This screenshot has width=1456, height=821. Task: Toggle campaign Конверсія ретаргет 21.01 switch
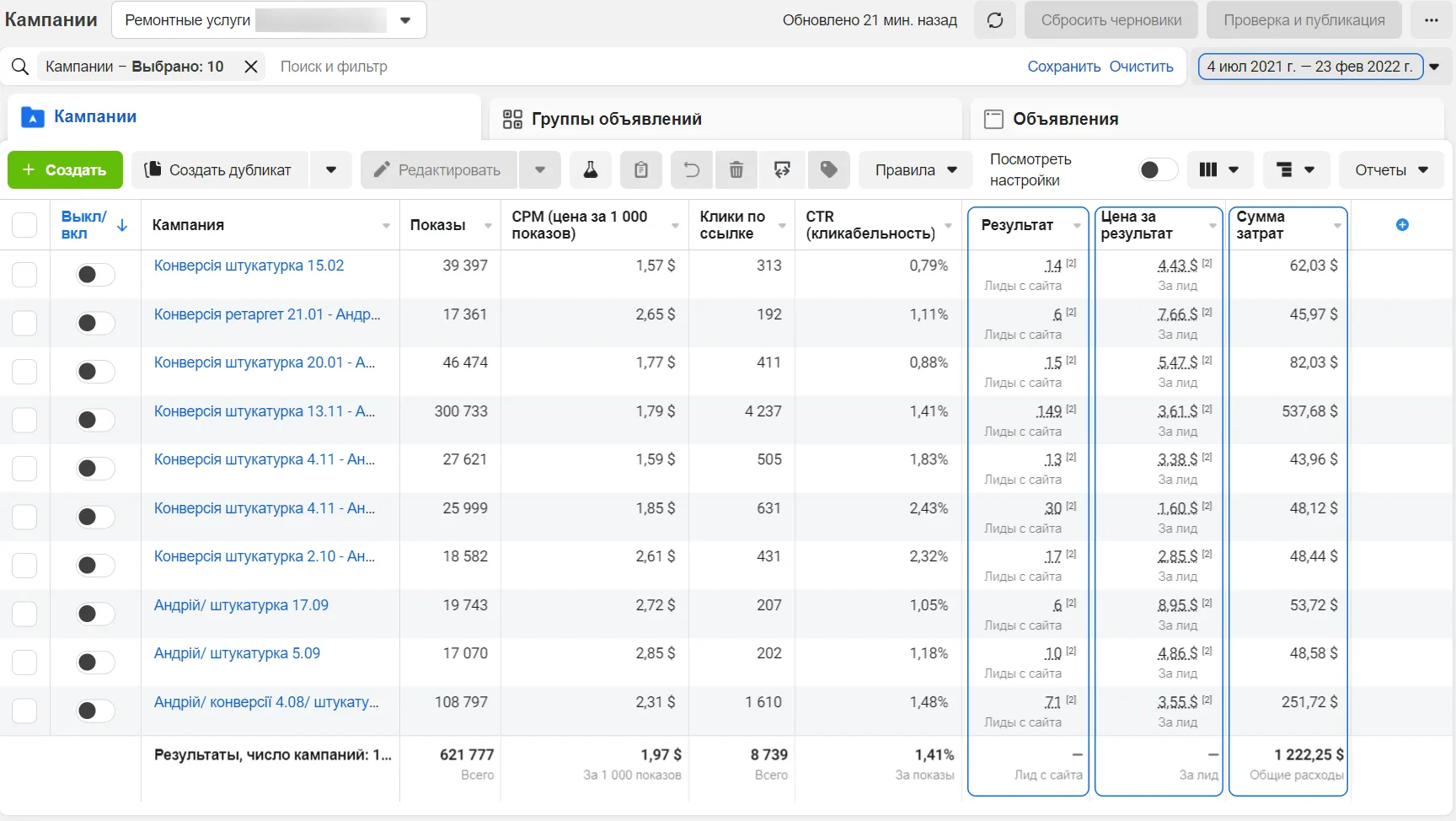pos(95,323)
